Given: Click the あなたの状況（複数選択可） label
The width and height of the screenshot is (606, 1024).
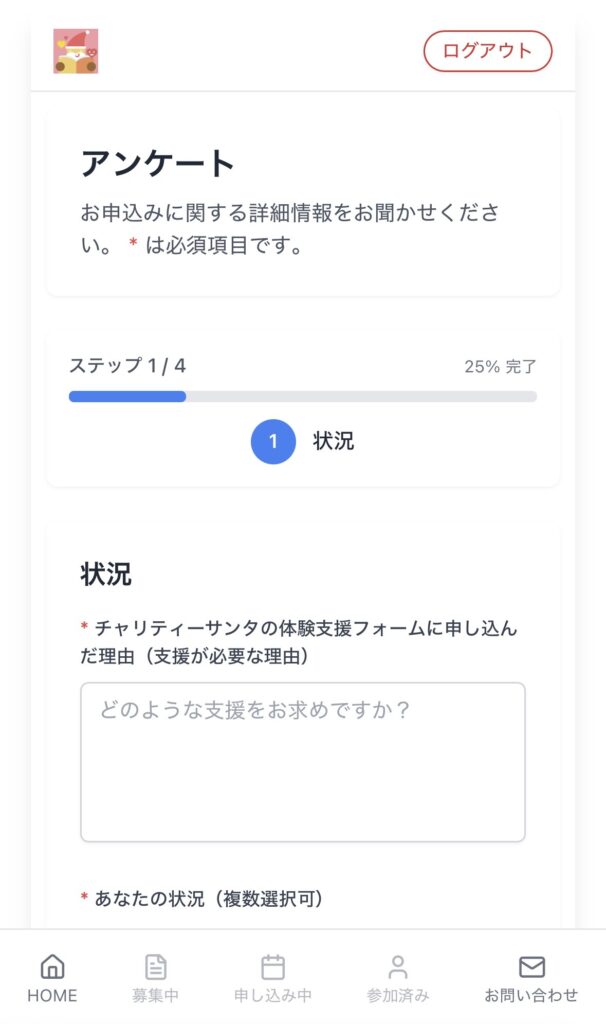Looking at the screenshot, I should pos(208,899).
